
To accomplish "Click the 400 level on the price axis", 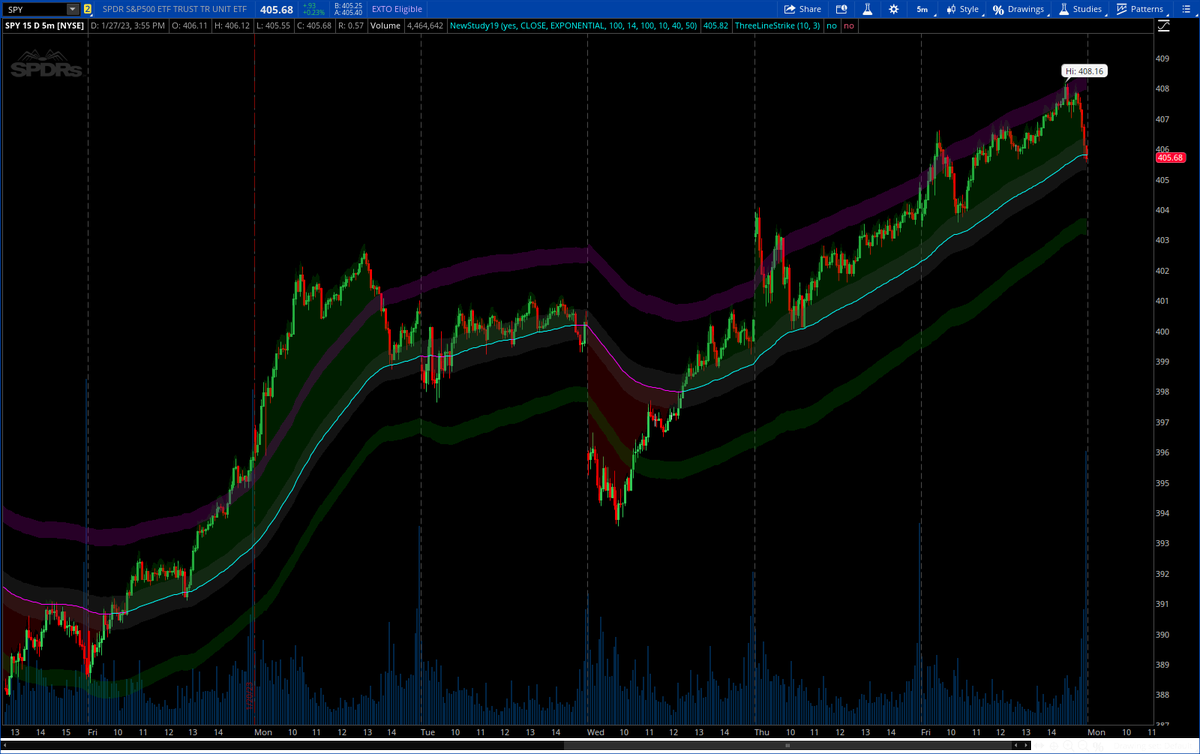I will coord(1162,331).
